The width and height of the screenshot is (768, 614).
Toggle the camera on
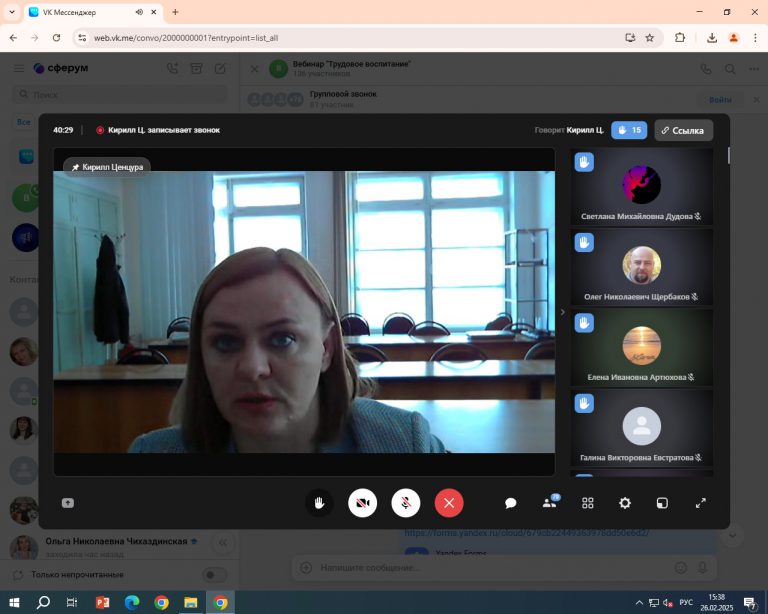362,503
